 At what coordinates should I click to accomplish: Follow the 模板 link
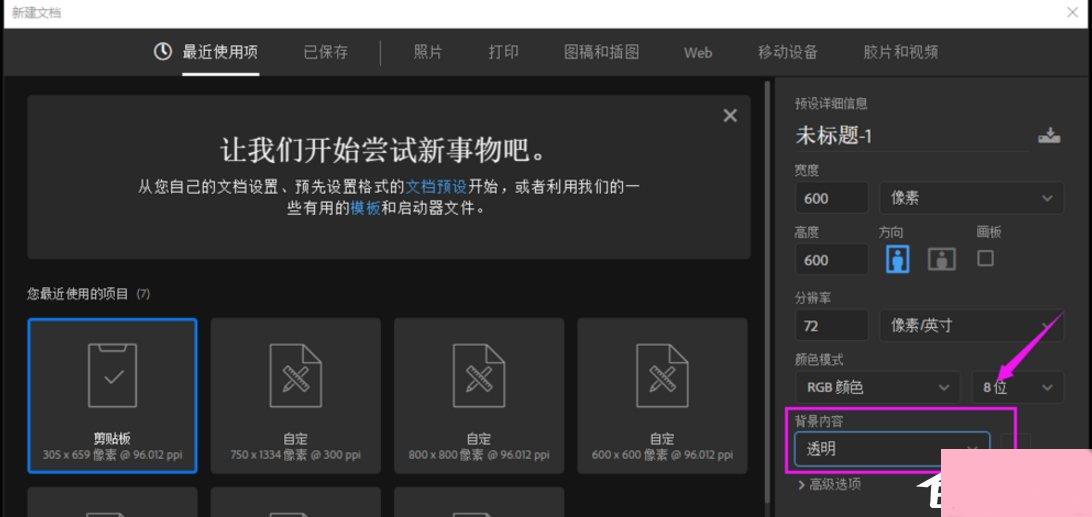pyautogui.click(x=365, y=208)
